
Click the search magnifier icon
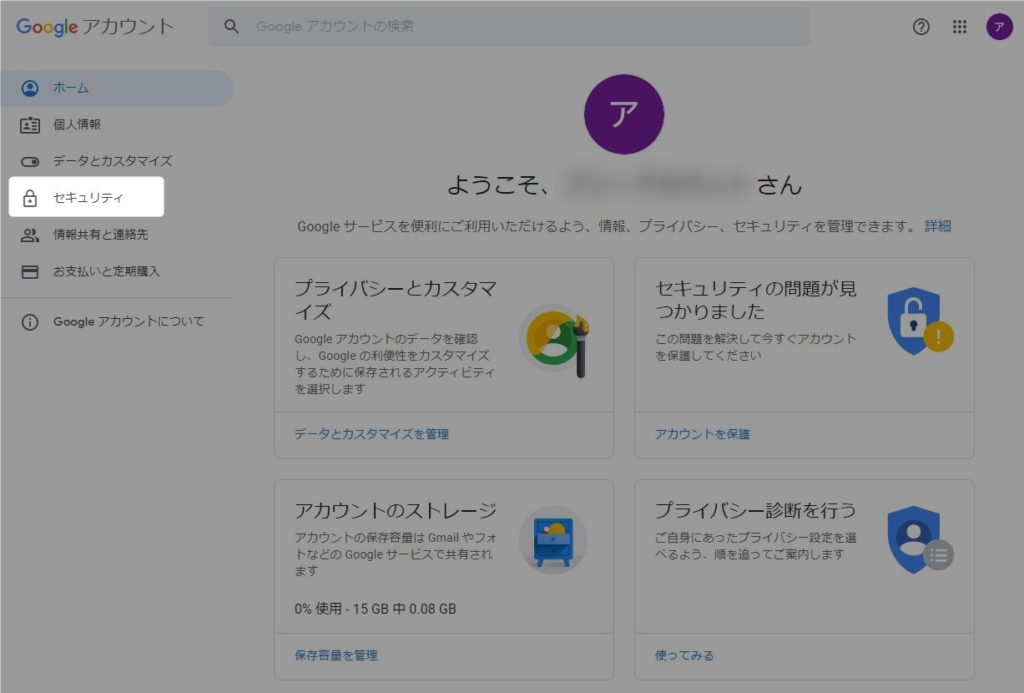pos(232,26)
